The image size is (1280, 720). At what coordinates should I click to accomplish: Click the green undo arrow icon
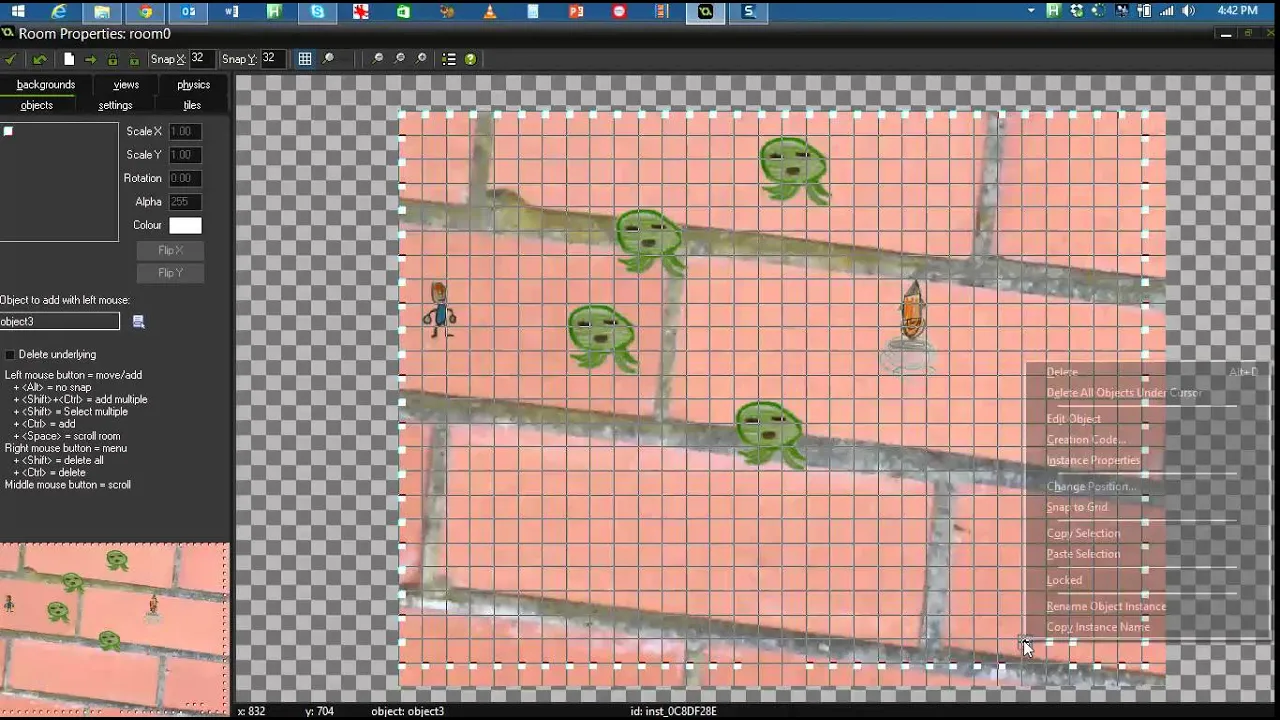[40, 59]
